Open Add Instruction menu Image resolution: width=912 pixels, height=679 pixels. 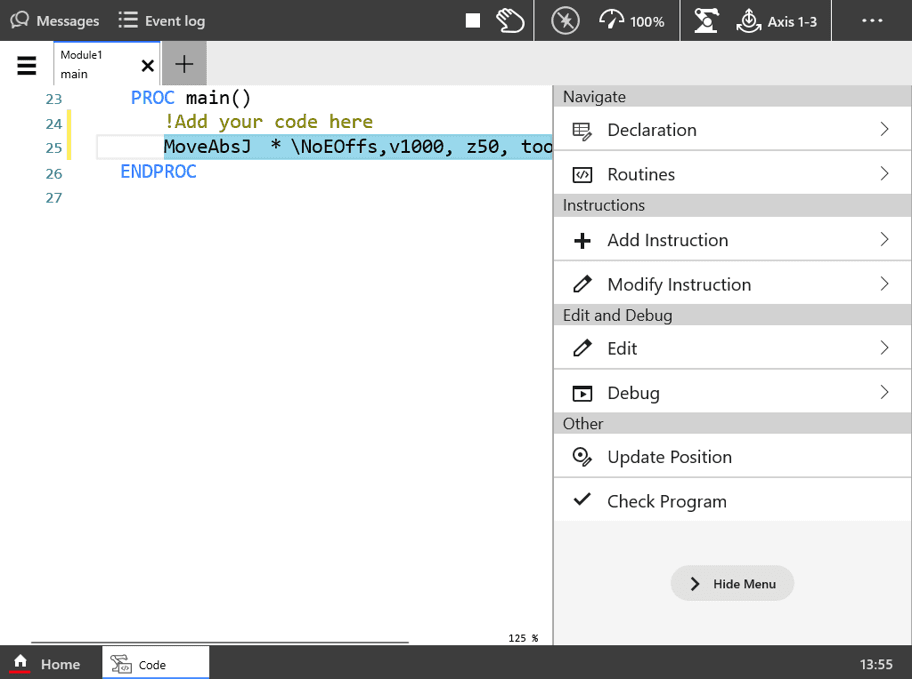point(732,240)
